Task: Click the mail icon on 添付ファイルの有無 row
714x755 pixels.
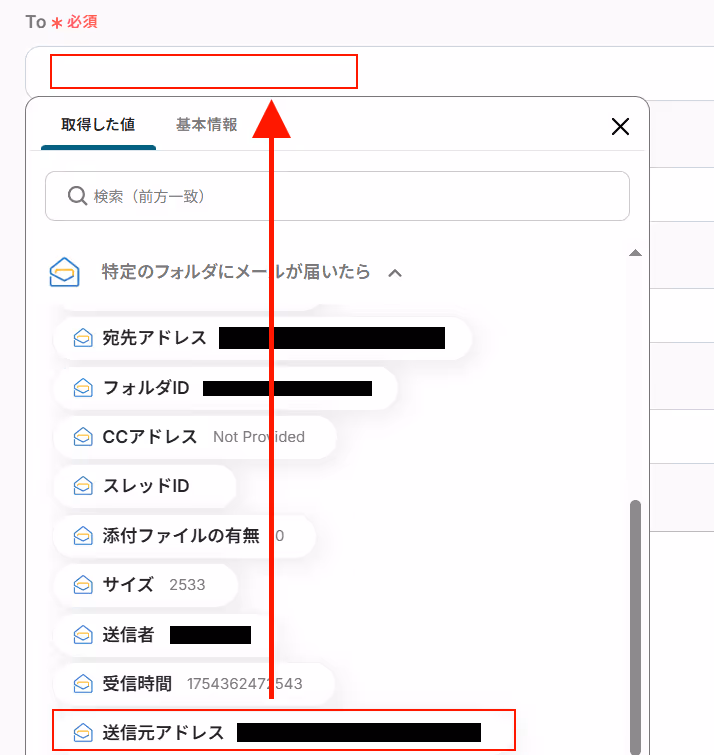Action: coord(83,535)
